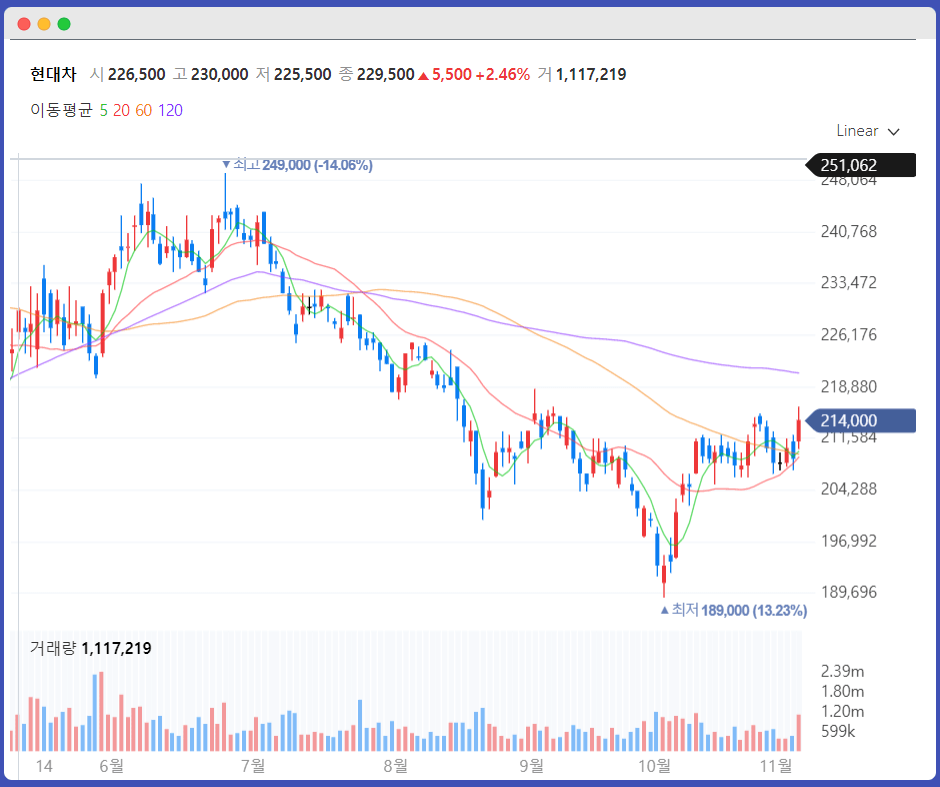Click the 251,062 crosshair price tag
Screen dimensions: 940x787
860,165
